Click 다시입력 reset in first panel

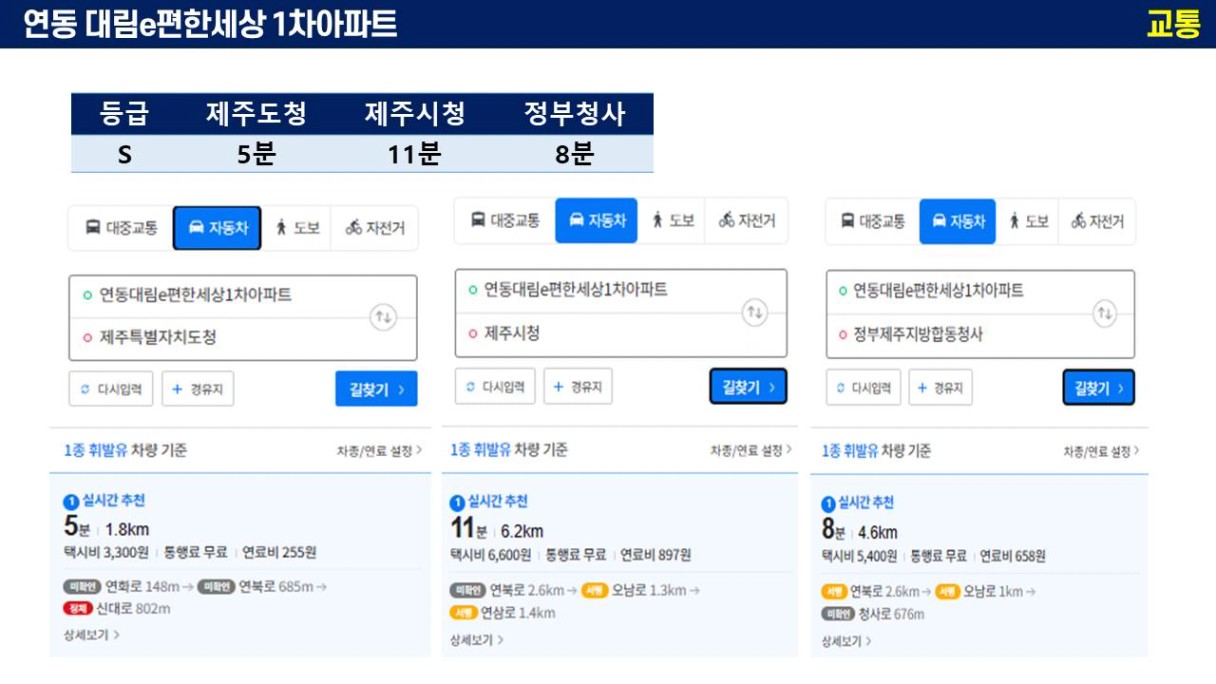click(x=111, y=389)
